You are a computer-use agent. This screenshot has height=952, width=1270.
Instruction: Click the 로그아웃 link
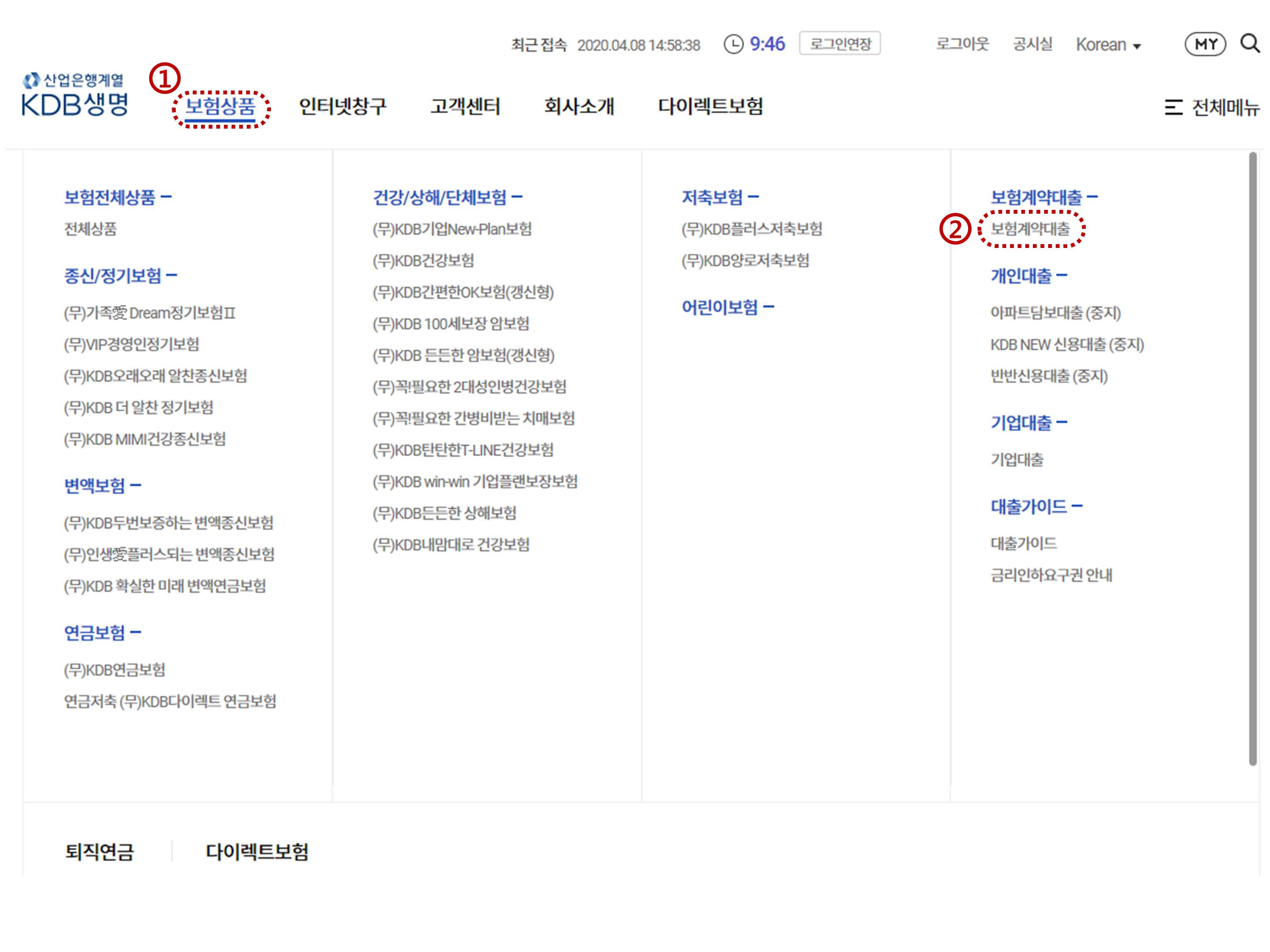click(x=962, y=44)
